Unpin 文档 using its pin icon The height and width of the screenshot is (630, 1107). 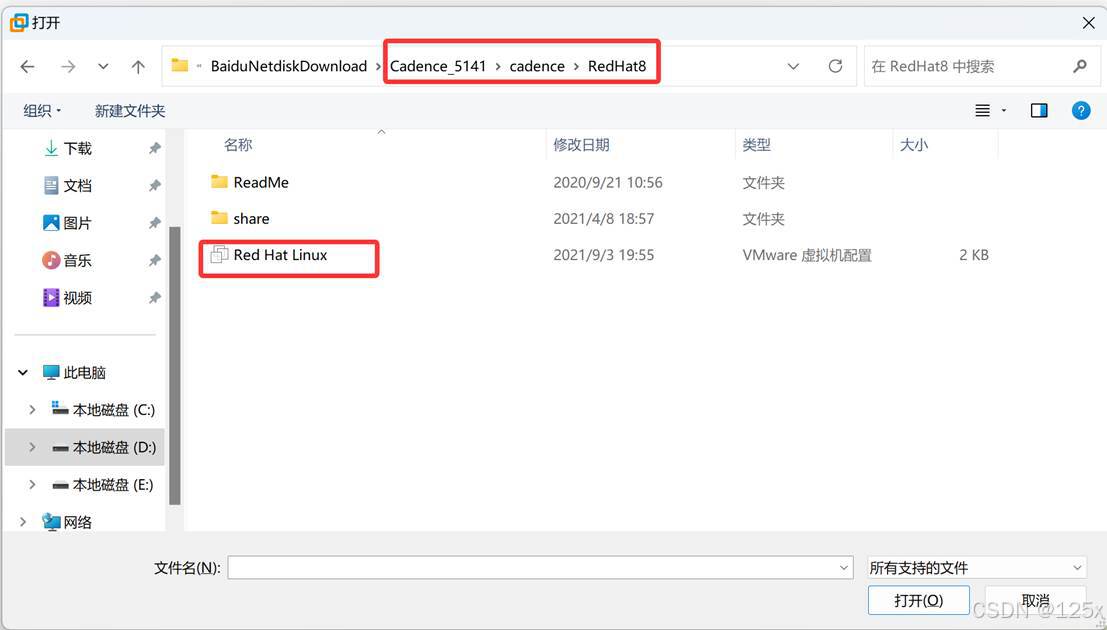point(155,186)
